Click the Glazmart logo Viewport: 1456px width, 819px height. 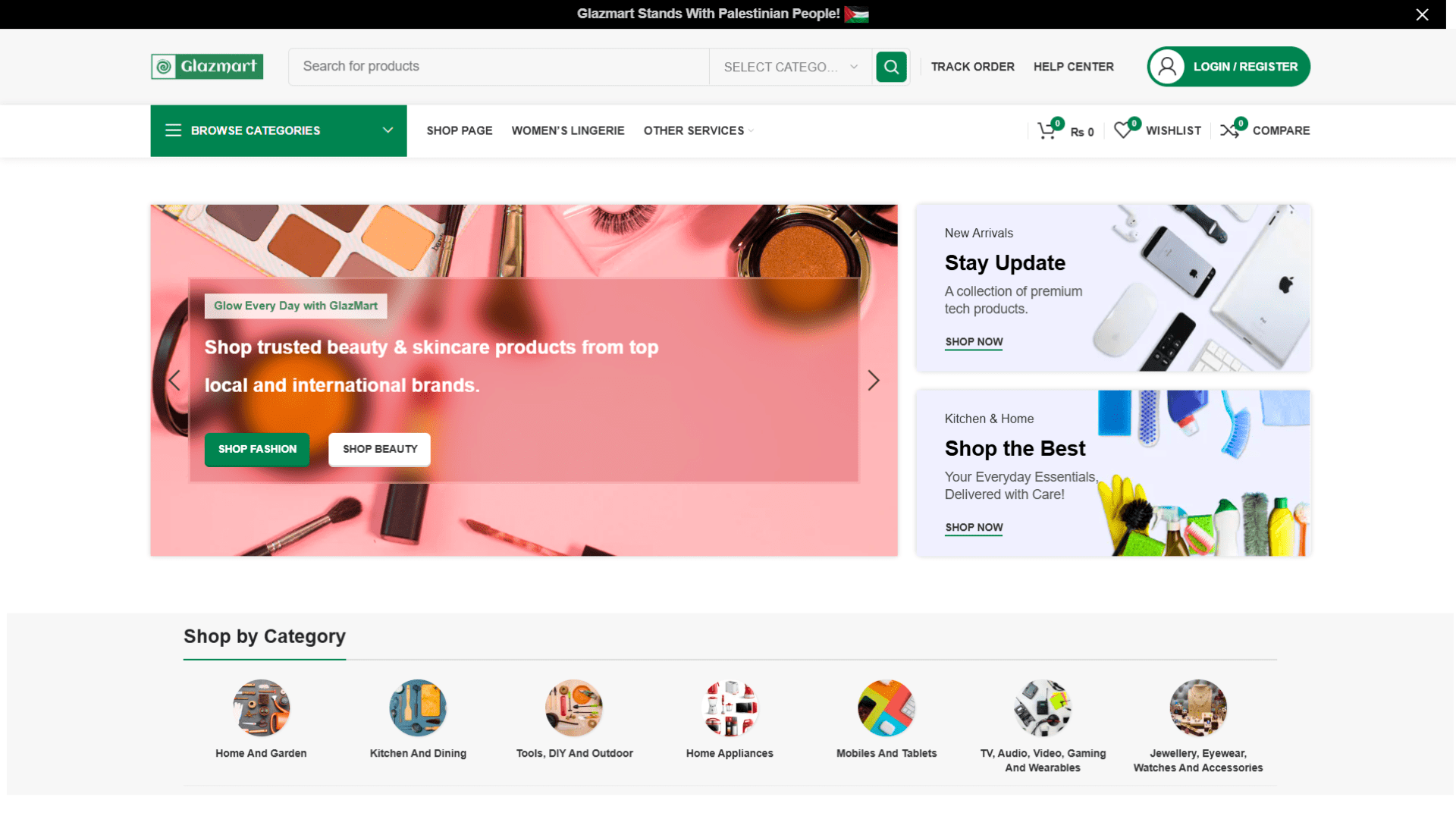pyautogui.click(x=207, y=67)
